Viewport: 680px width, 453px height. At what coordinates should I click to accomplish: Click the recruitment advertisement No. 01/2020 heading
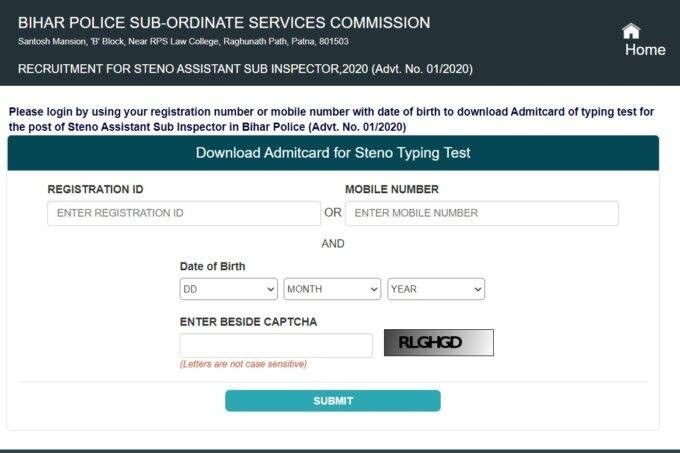point(245,69)
